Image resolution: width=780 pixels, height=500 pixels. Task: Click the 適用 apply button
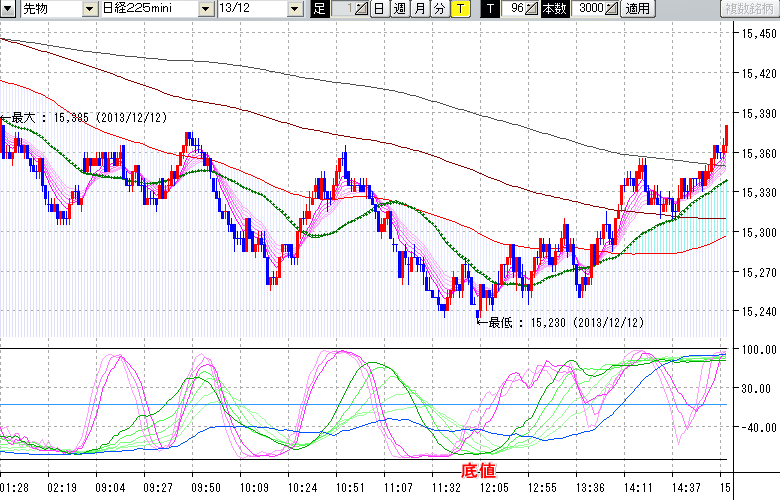point(637,9)
